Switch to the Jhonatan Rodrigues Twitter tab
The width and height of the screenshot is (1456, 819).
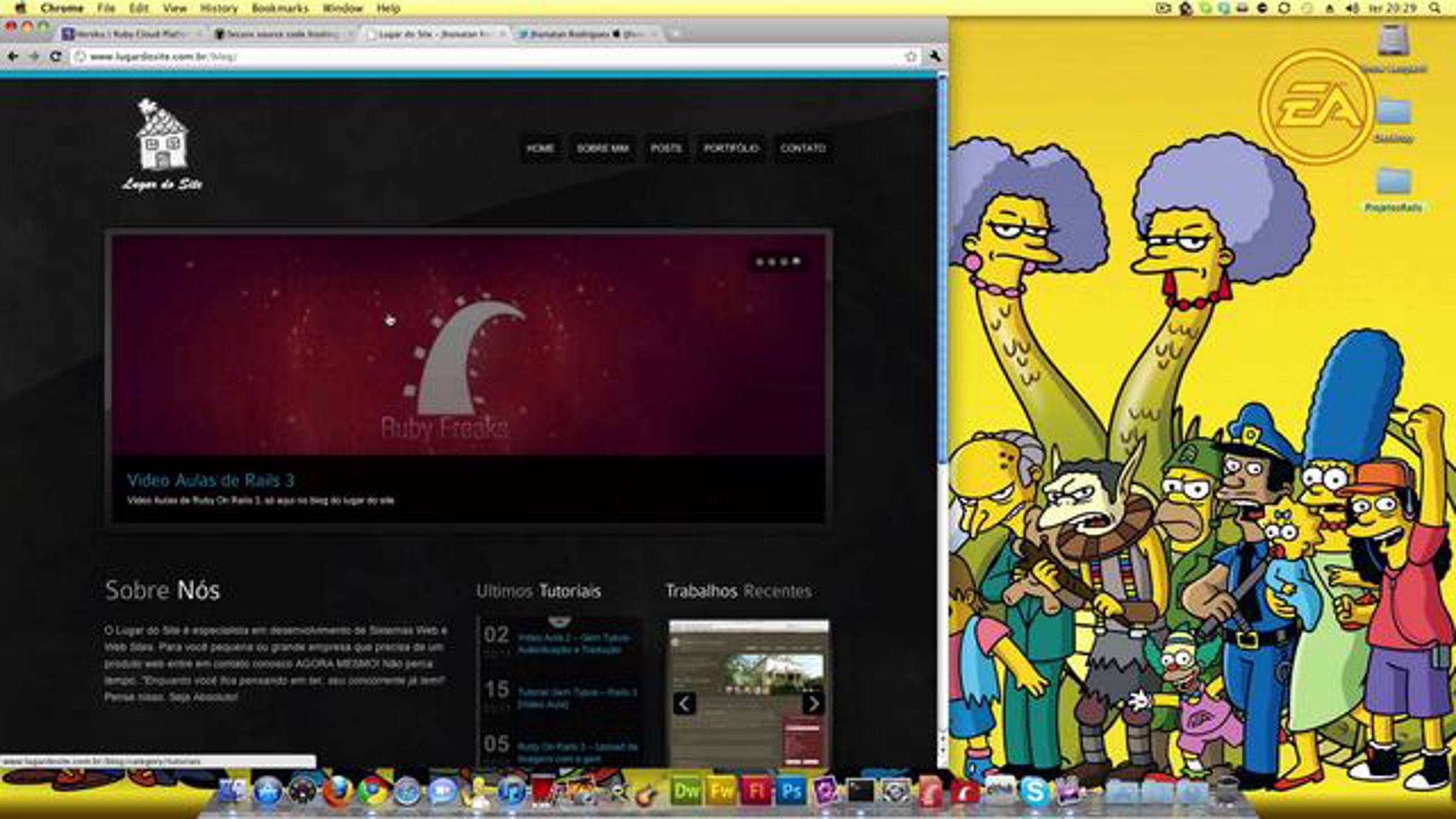[x=587, y=34]
